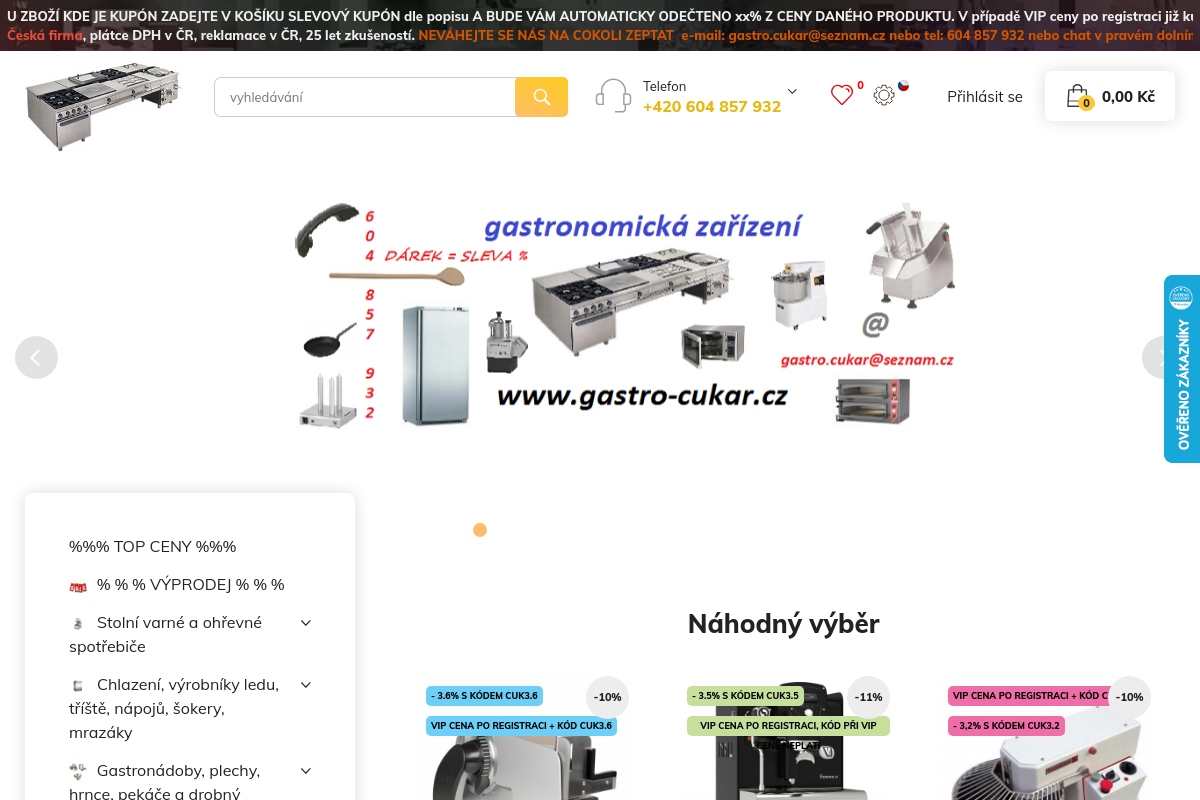Open Stolní varné a ohřevné spotřebiče

[x=166, y=634]
